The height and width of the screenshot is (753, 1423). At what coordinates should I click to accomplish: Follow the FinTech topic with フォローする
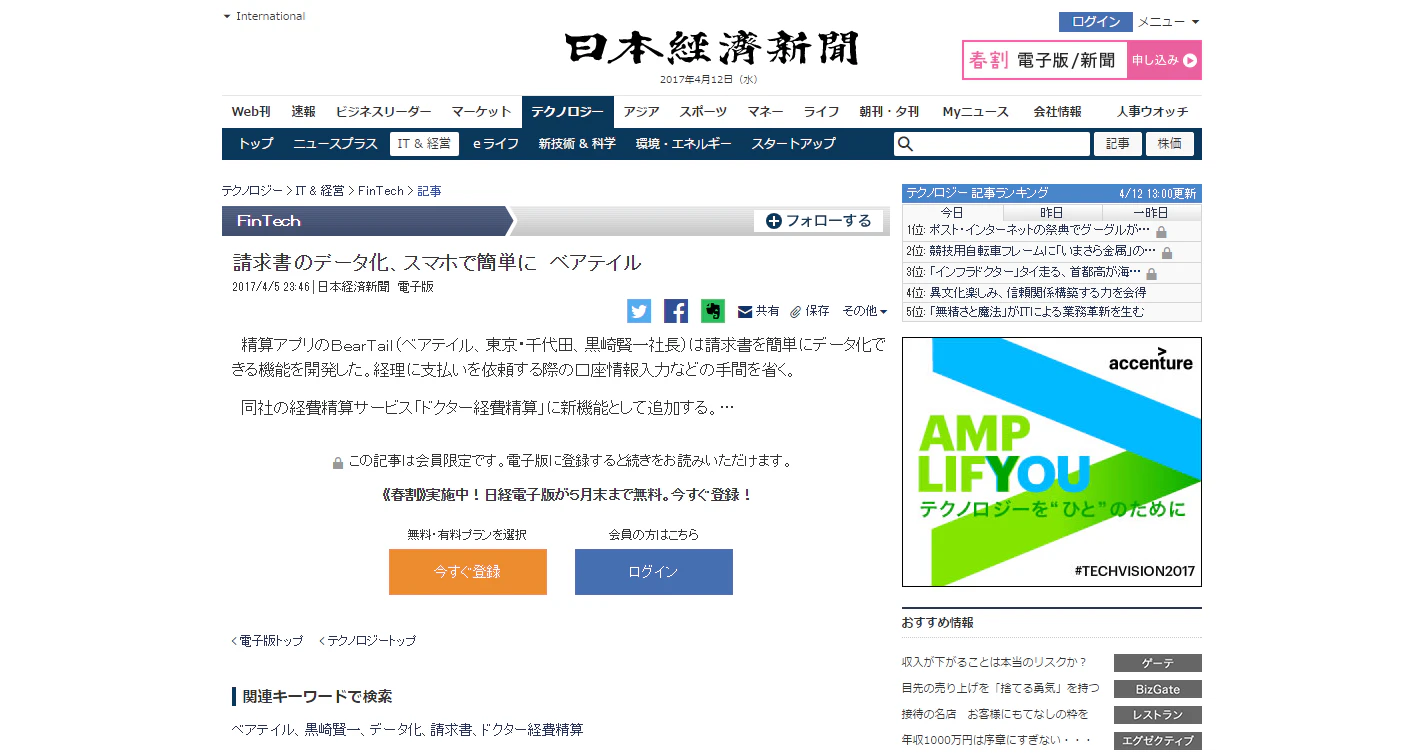coord(820,221)
